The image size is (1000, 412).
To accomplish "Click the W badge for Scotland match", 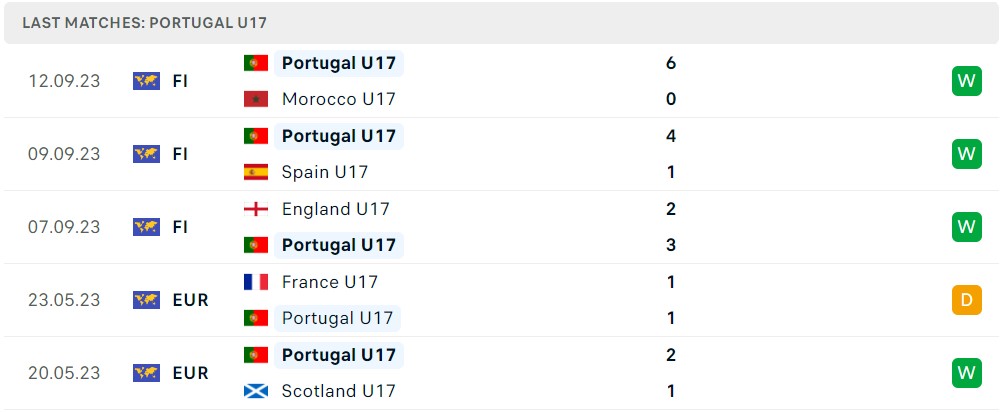I will point(966,373).
